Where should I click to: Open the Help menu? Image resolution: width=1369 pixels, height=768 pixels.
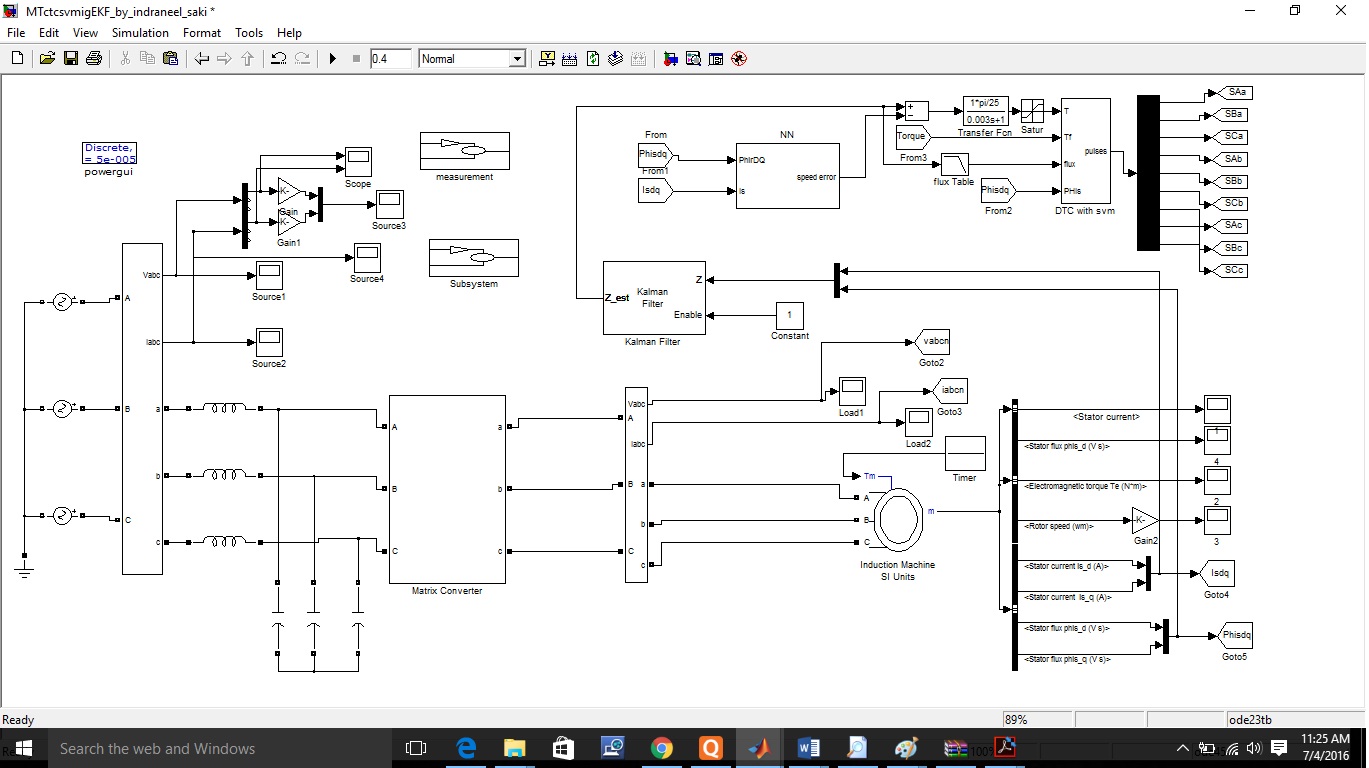[289, 33]
